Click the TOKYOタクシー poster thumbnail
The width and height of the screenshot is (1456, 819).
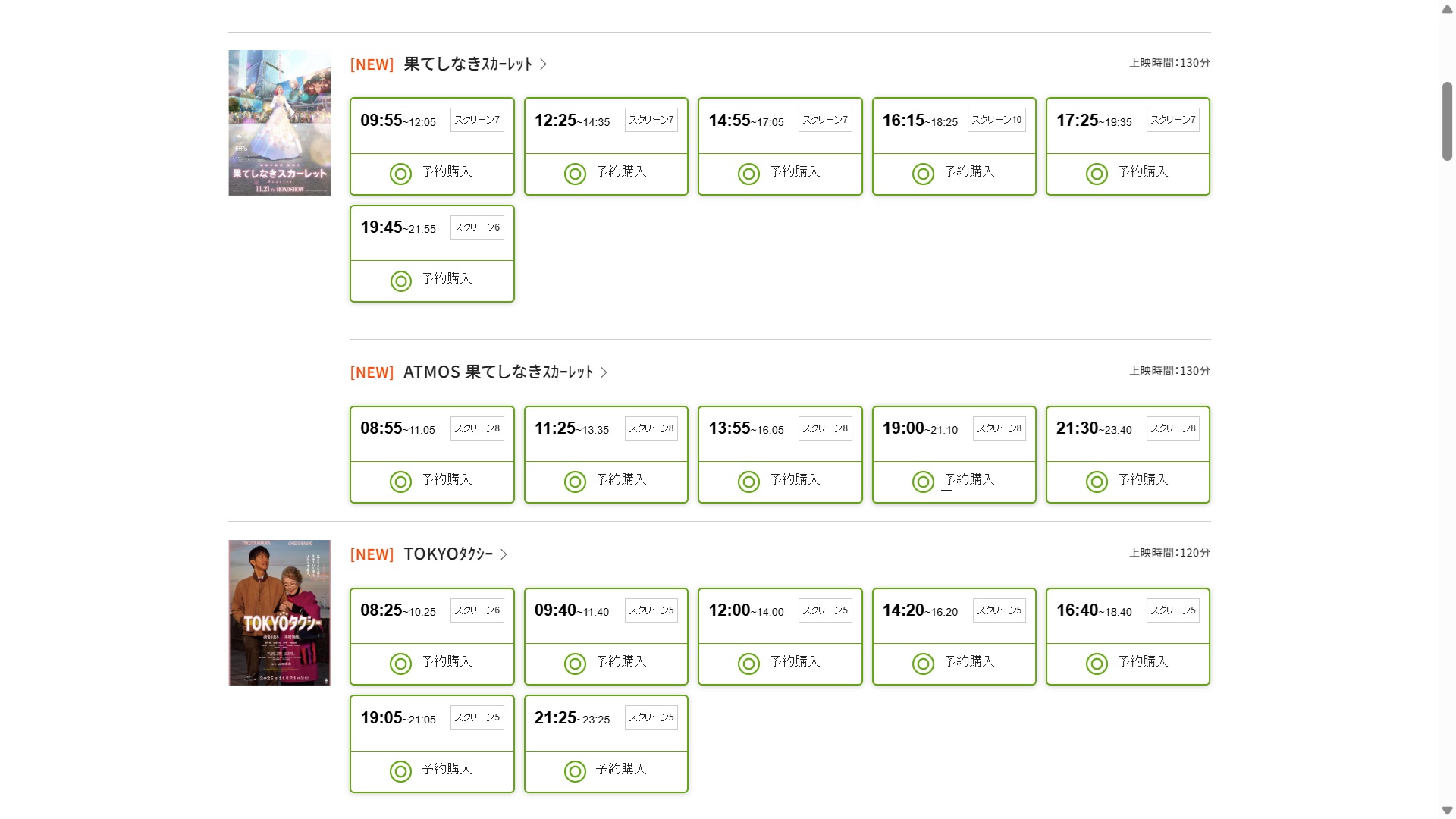tap(280, 613)
